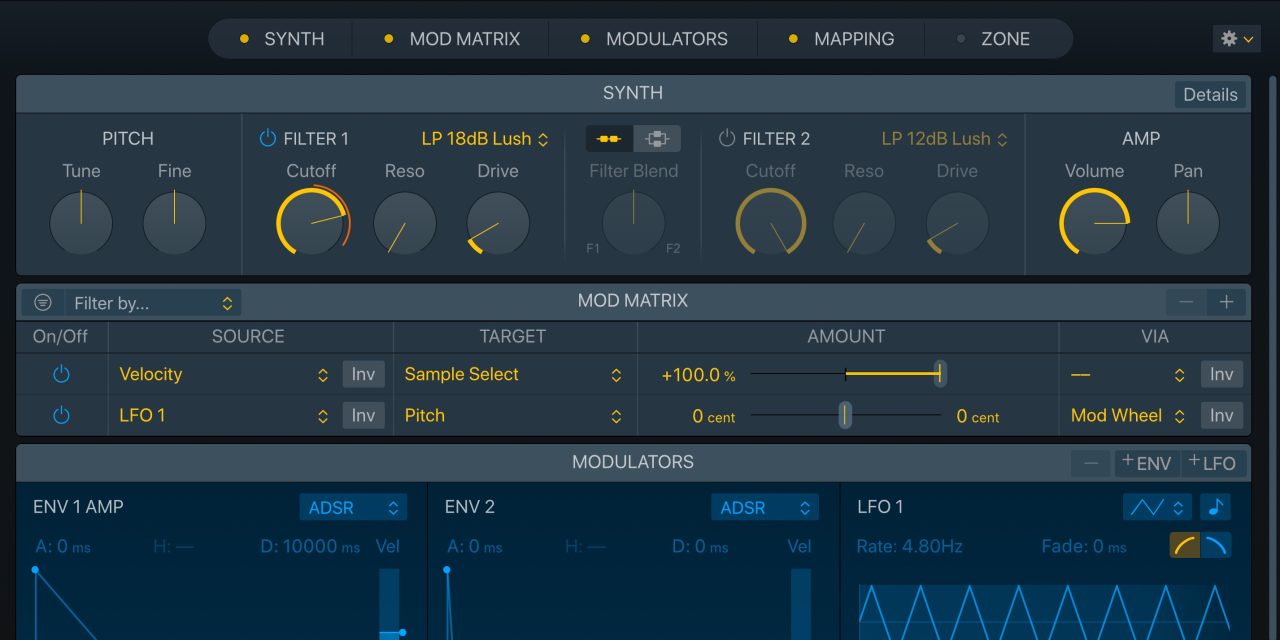Toggle Filter 1 power button

(x=267, y=139)
